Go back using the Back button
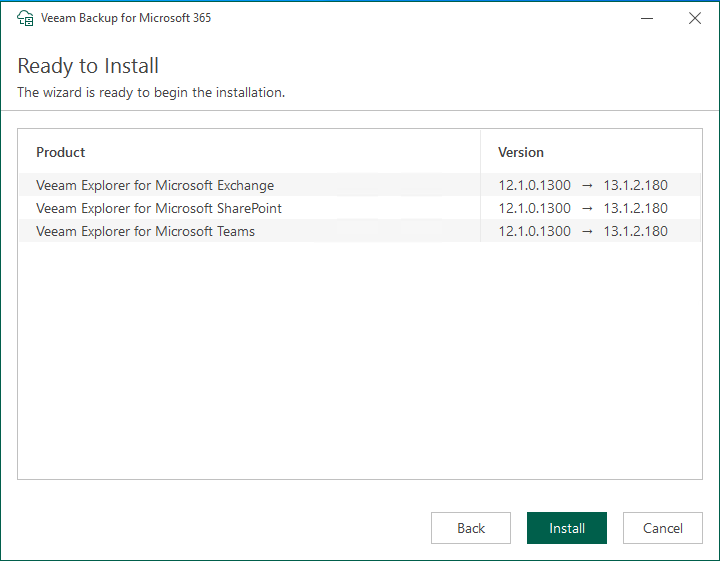The width and height of the screenshot is (720, 561). click(471, 528)
